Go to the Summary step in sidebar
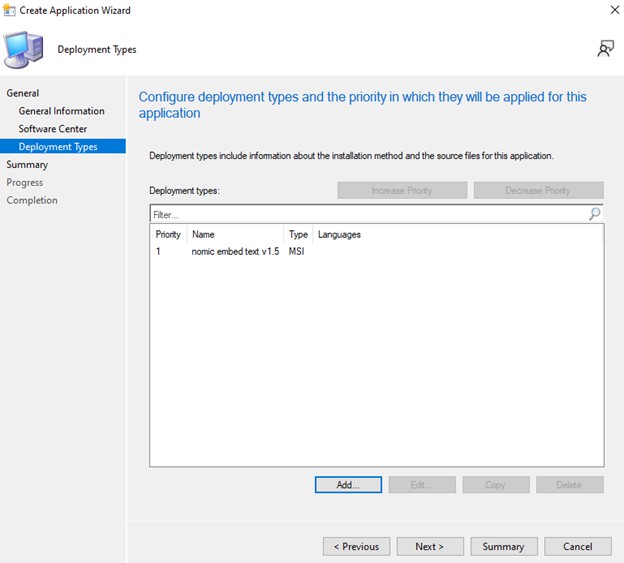 (x=27, y=164)
